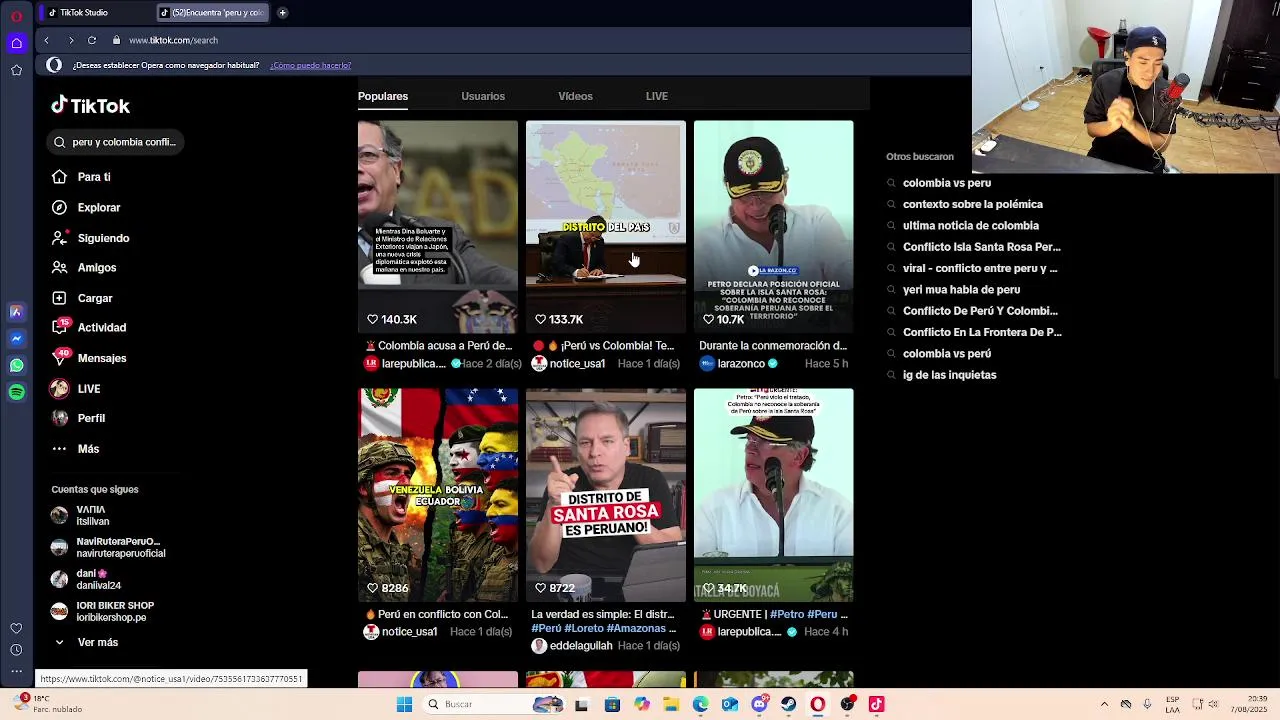This screenshot has width=1280, height=720.
Task: Open Opera sidebar bookmarks star icon
Action: pos(16,70)
